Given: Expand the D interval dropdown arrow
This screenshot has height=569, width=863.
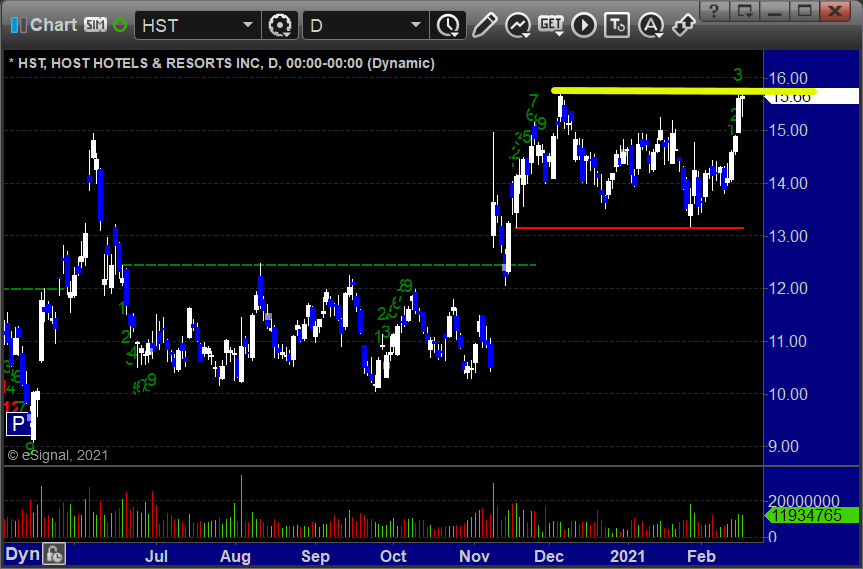Looking at the screenshot, I should [x=416, y=25].
